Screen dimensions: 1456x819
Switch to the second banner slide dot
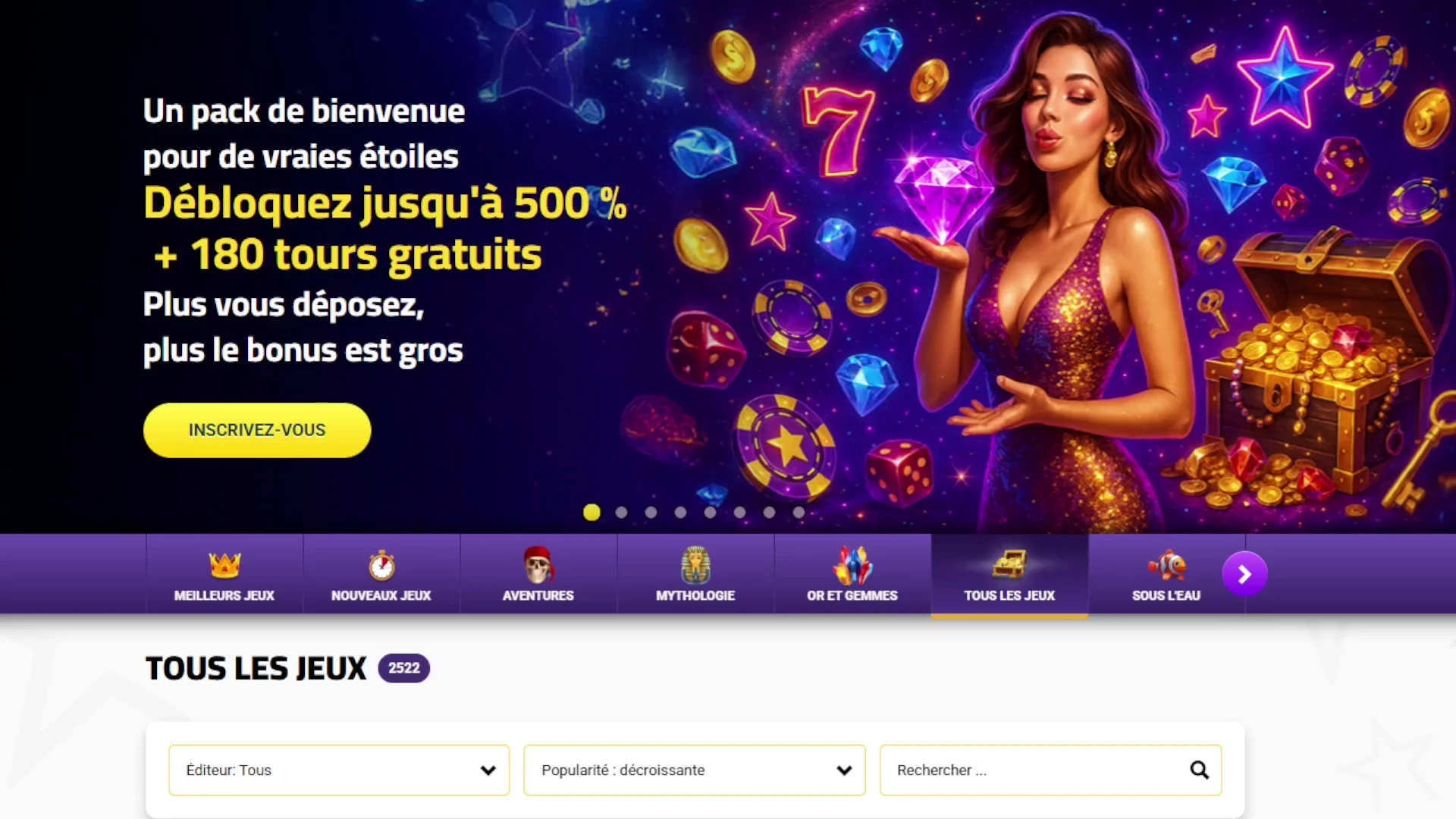[621, 513]
